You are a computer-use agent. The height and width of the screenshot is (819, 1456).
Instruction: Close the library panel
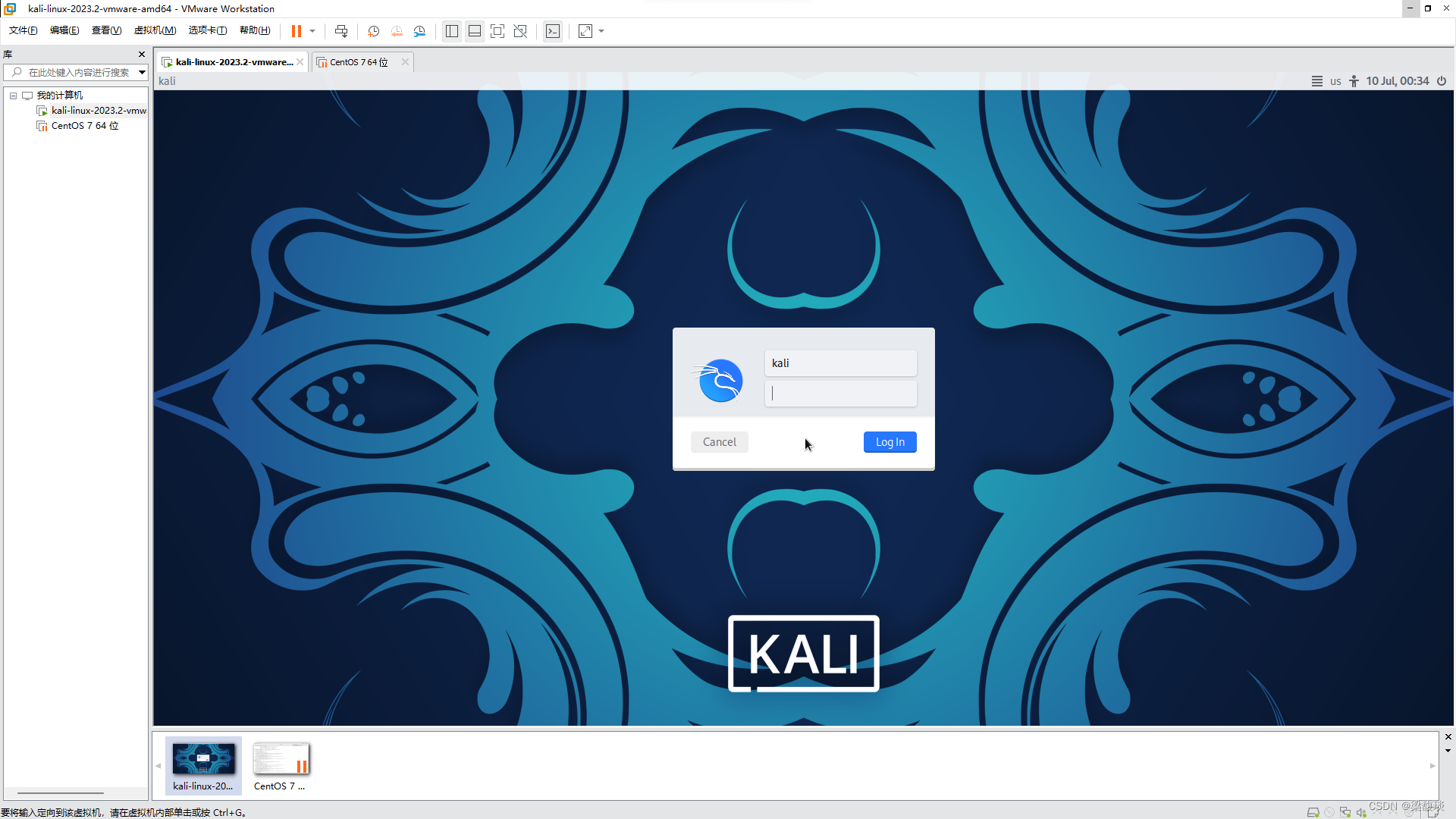point(142,54)
